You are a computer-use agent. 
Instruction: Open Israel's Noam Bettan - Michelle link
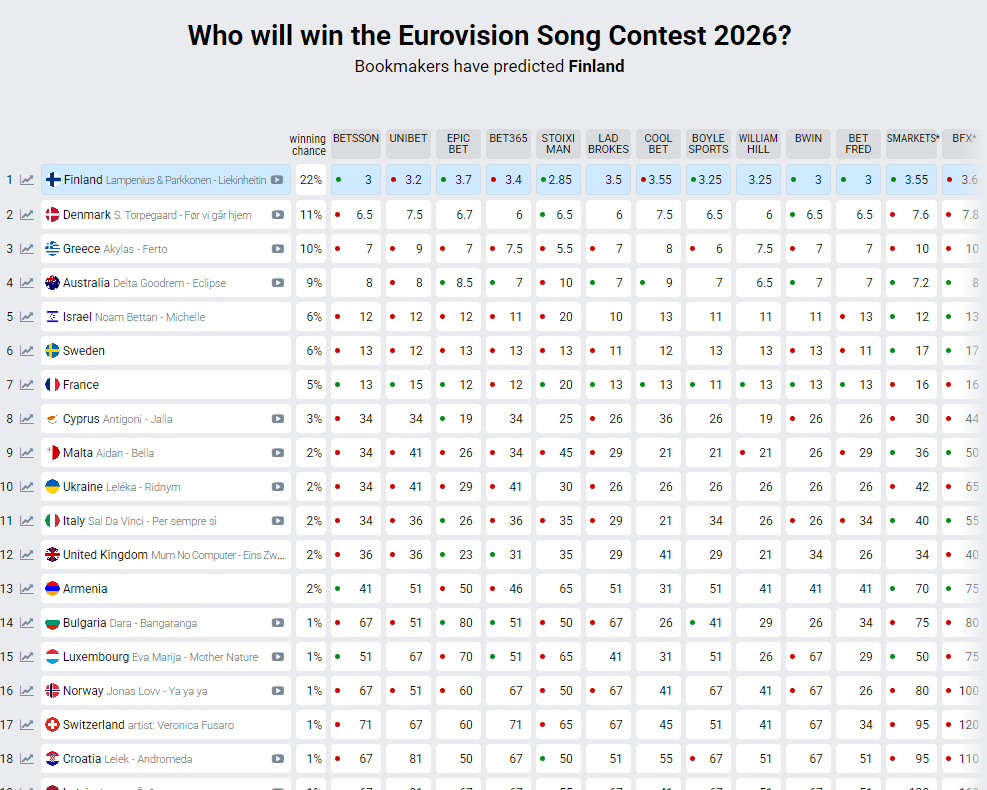click(x=150, y=317)
